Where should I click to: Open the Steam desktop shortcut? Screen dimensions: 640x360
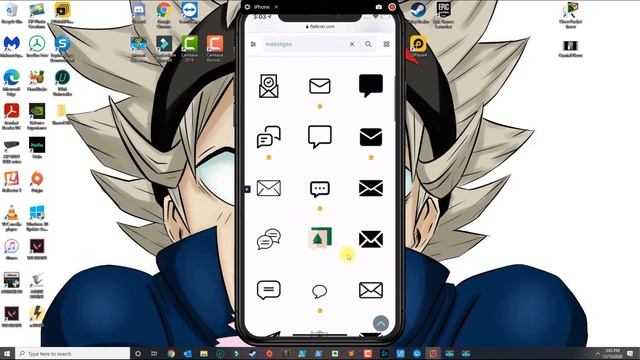pyautogui.click(x=418, y=13)
